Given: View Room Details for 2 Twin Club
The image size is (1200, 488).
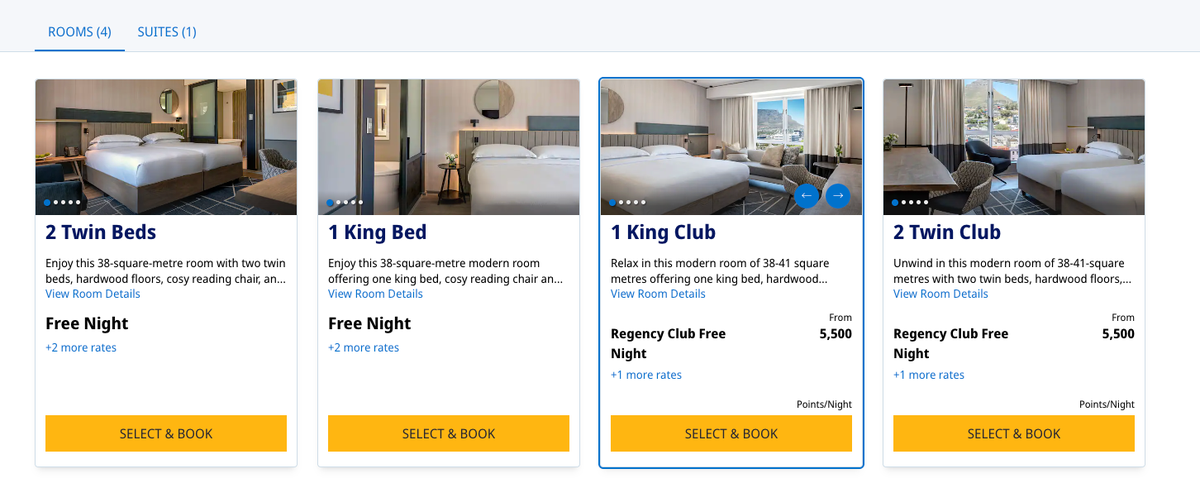Looking at the screenshot, I should (940, 294).
